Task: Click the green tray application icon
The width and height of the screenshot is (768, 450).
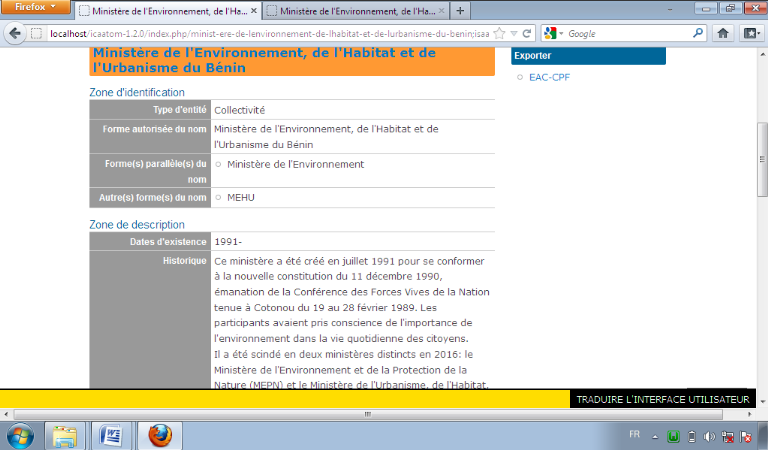Action: pyautogui.click(x=673, y=436)
